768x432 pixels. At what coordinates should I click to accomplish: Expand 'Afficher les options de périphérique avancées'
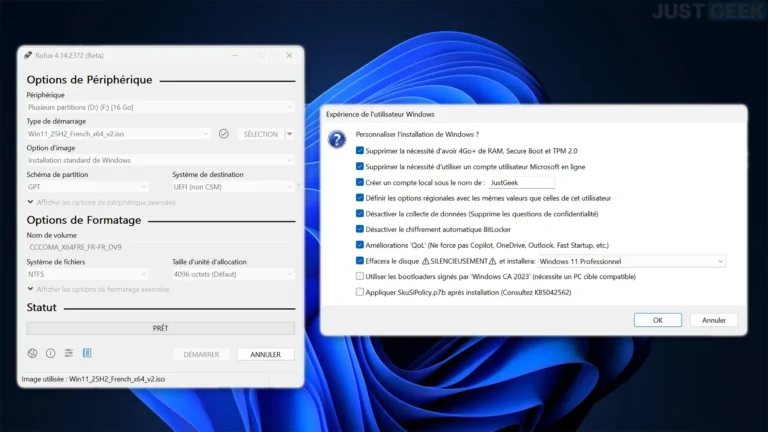101,202
